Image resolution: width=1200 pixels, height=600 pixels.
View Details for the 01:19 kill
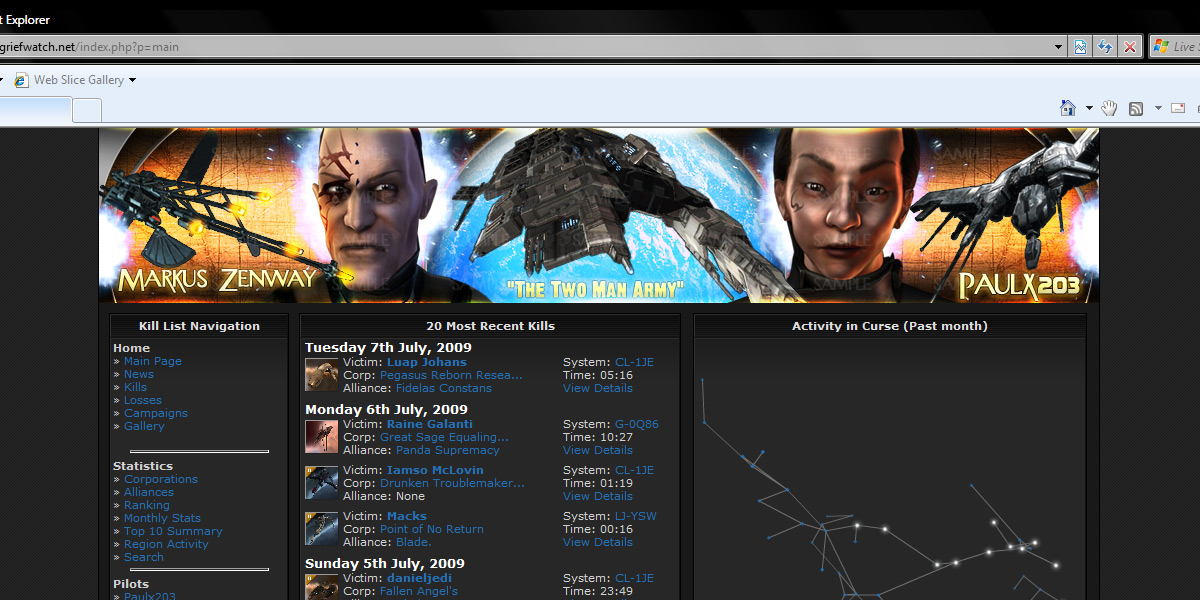[x=598, y=496]
